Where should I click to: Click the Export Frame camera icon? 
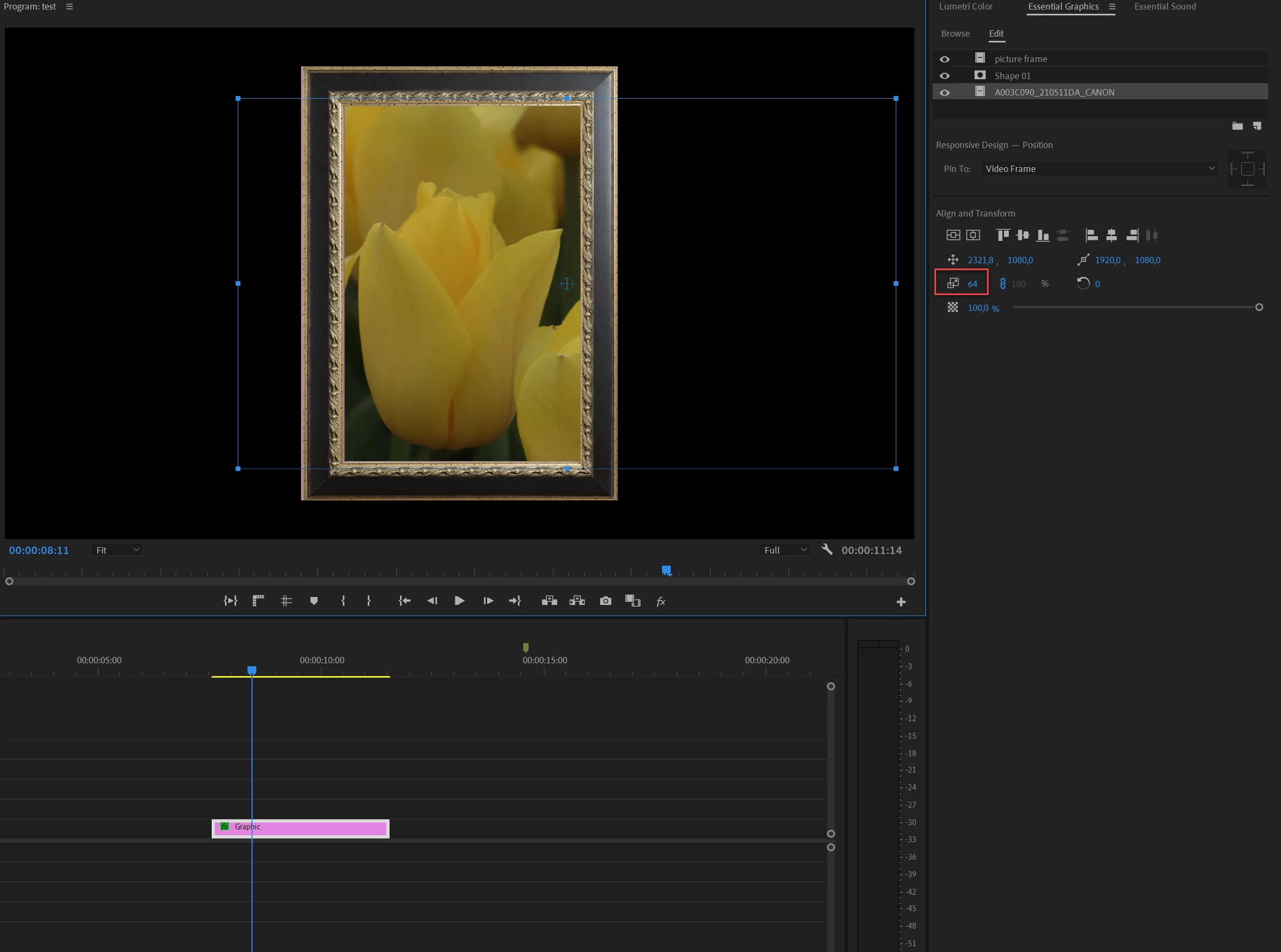pyautogui.click(x=605, y=601)
